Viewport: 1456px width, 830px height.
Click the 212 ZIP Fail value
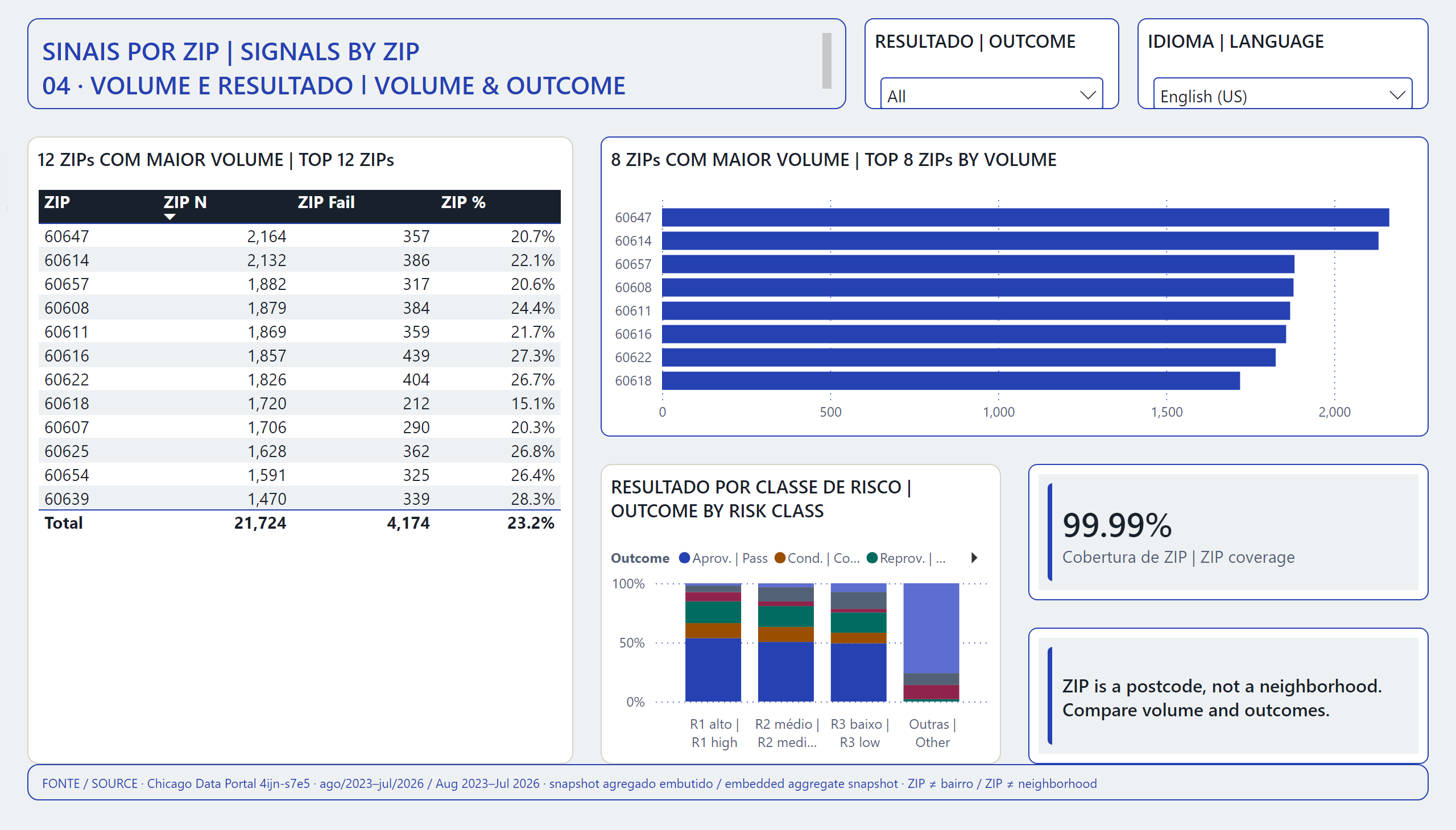tap(416, 404)
